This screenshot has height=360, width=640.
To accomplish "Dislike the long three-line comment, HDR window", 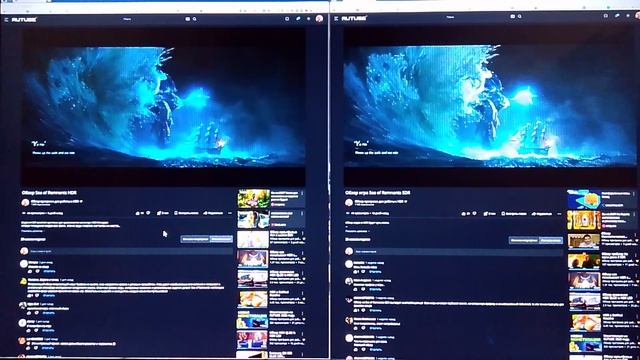I will [x=37, y=296].
